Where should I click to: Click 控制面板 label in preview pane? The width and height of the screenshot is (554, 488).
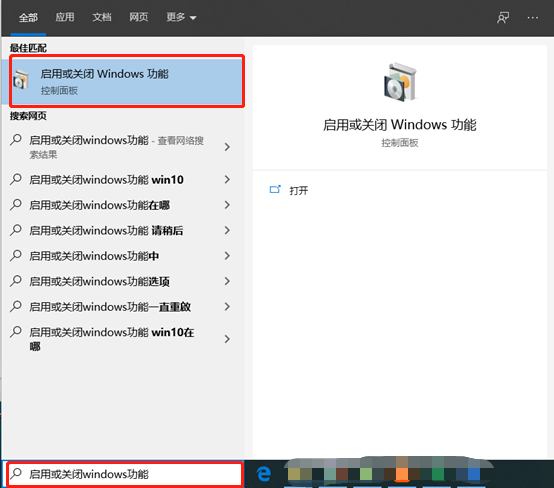coord(400,143)
